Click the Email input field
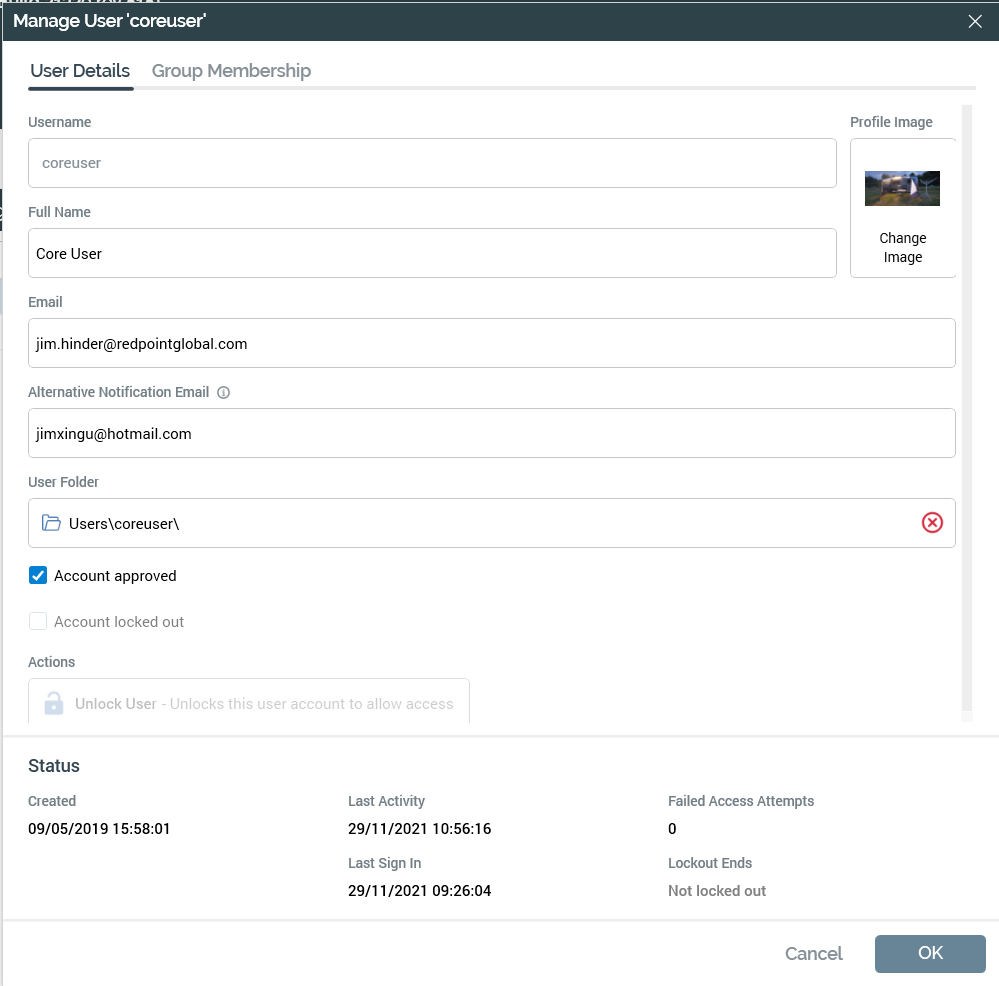This screenshot has height=986, width=999. click(492, 343)
